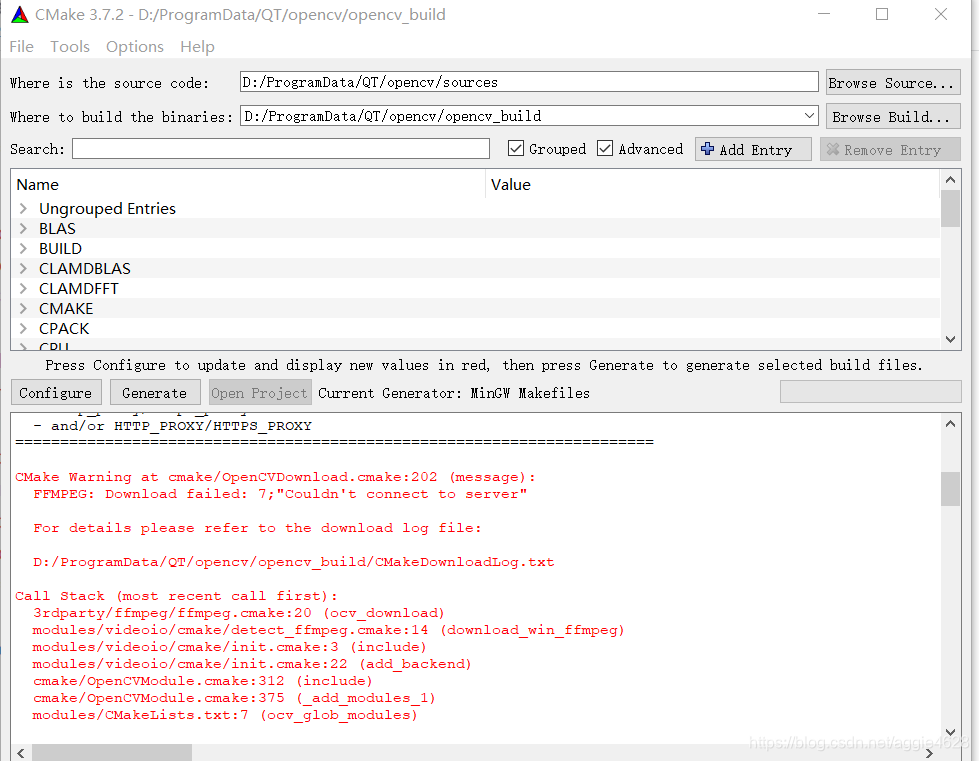This screenshot has width=979, height=761.
Task: Expand the Ungrouped Entries group
Action: pyautogui.click(x=23, y=209)
